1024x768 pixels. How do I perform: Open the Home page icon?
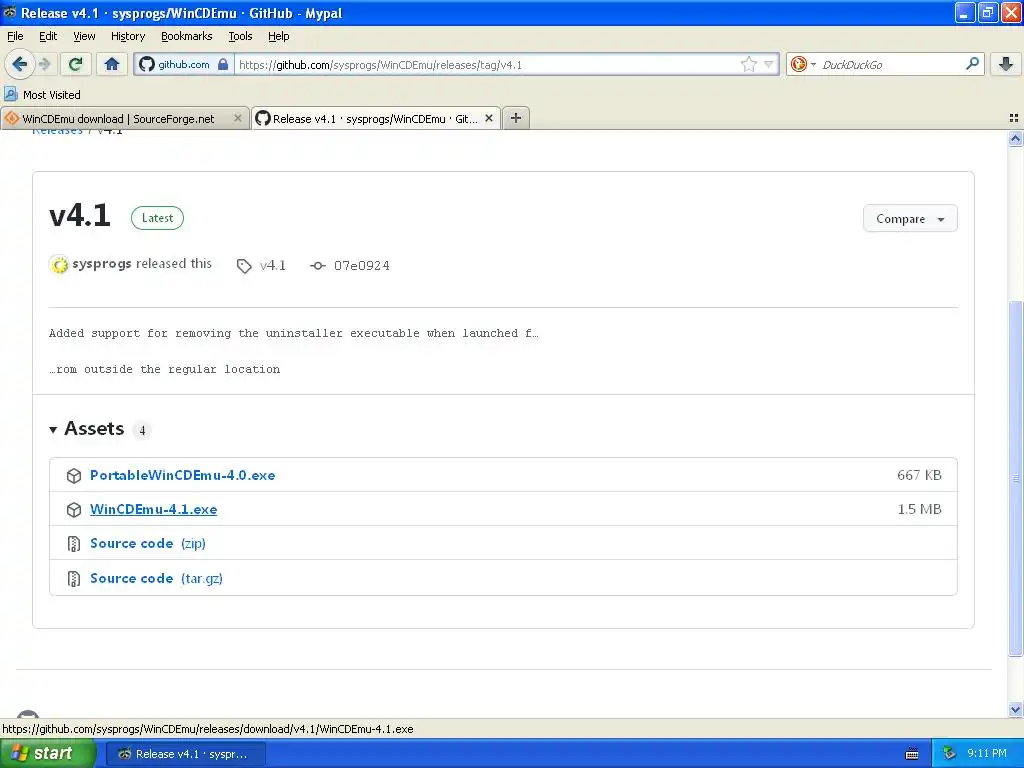[x=112, y=64]
